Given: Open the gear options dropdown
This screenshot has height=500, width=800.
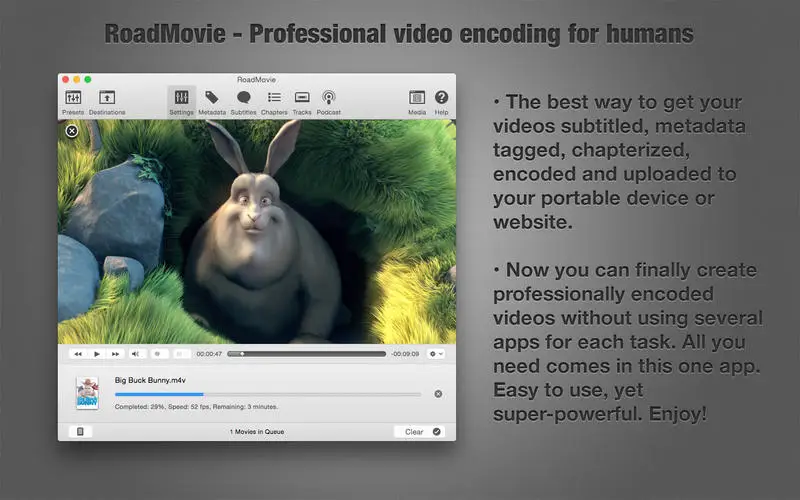Looking at the screenshot, I should click(x=436, y=354).
